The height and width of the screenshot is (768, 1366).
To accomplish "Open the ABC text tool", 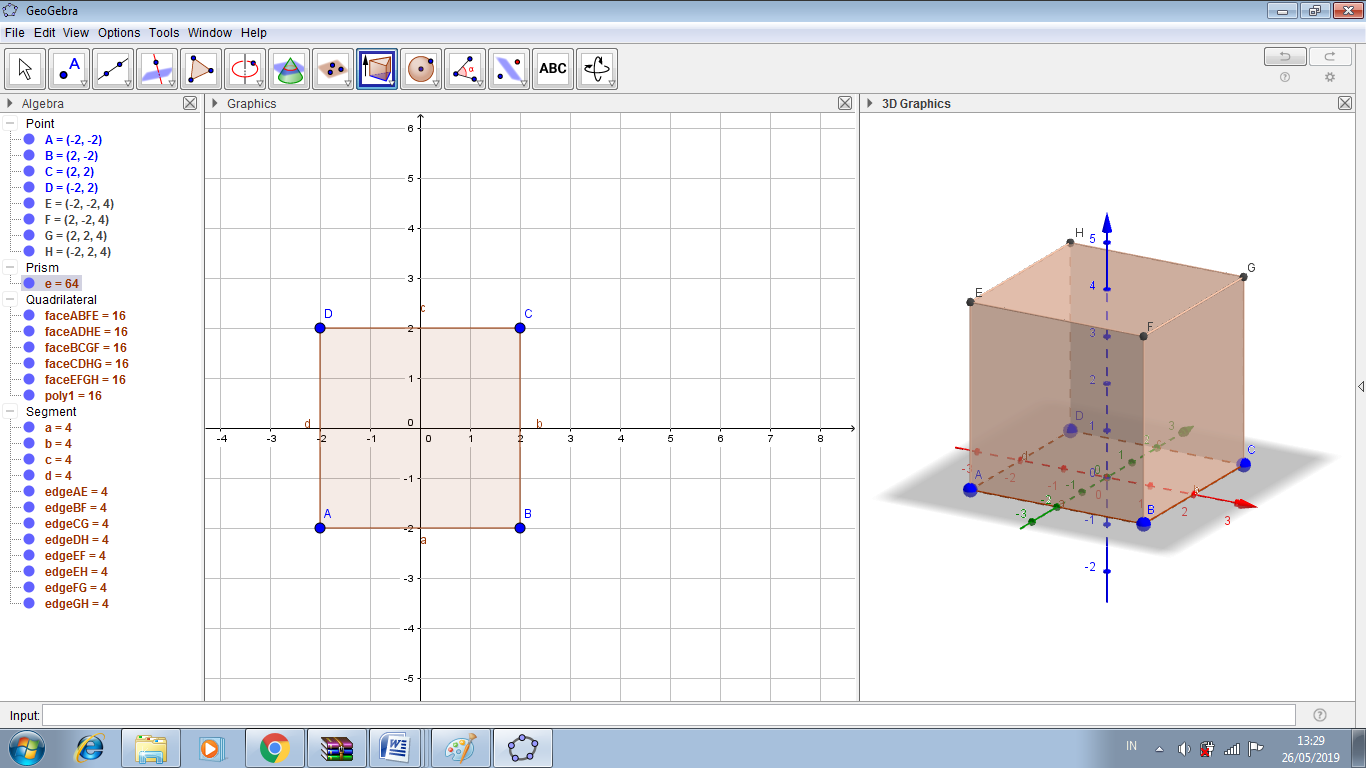I will click(552, 68).
